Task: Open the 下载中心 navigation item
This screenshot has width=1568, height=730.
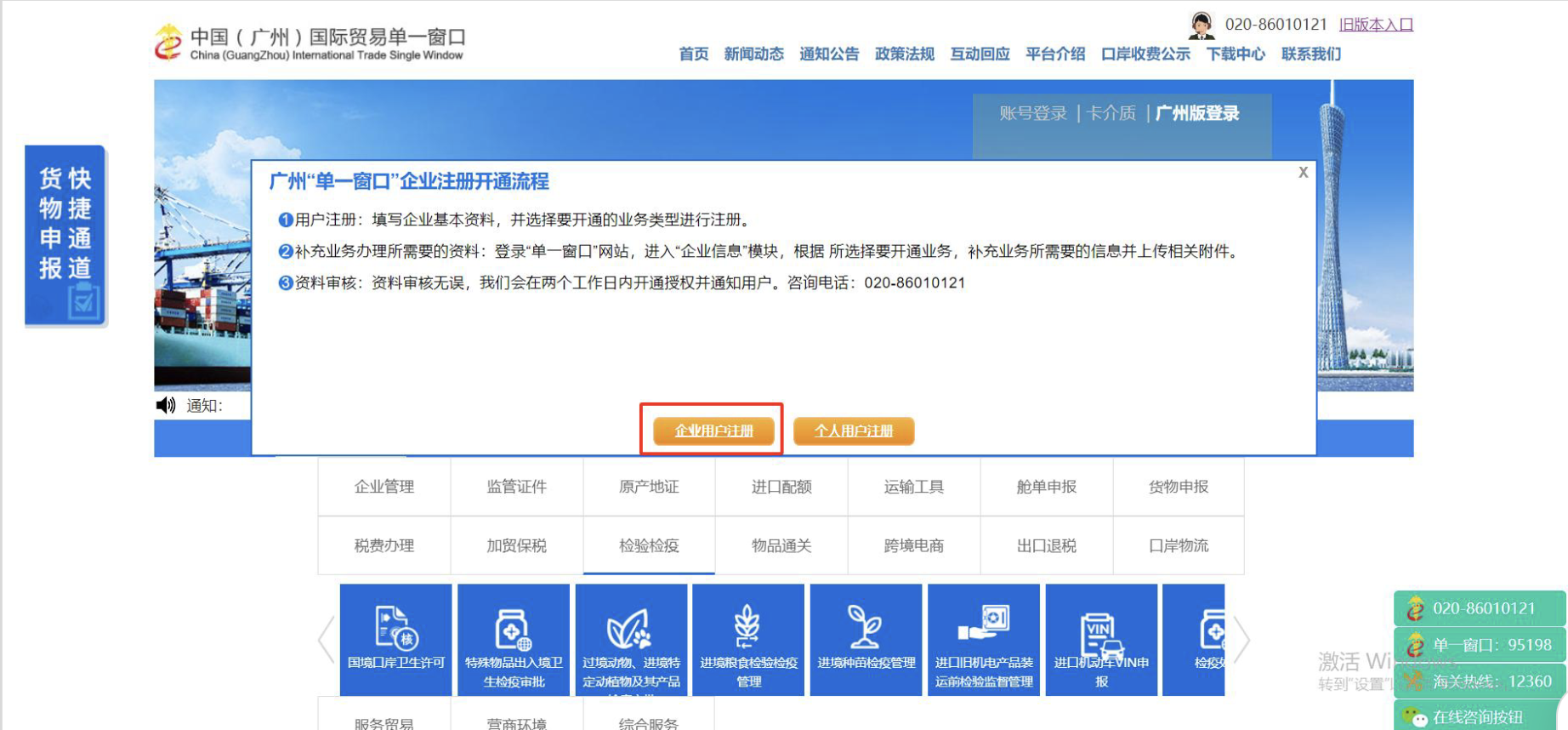Action: (x=1236, y=54)
